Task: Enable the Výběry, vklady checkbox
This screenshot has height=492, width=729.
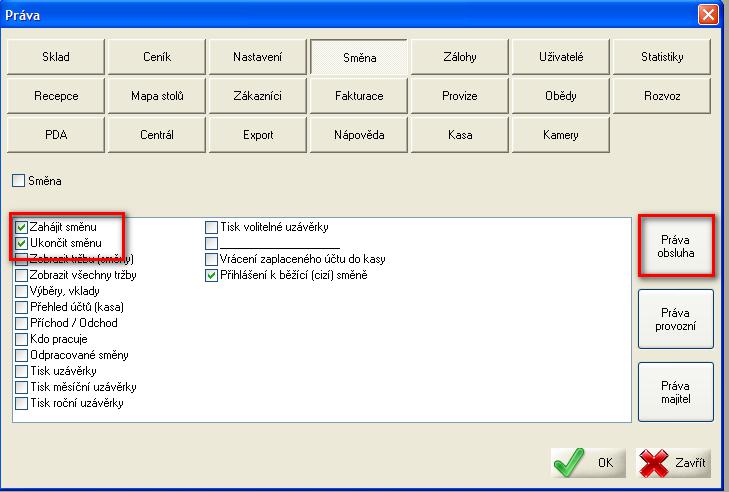Action: pyautogui.click(x=22, y=291)
